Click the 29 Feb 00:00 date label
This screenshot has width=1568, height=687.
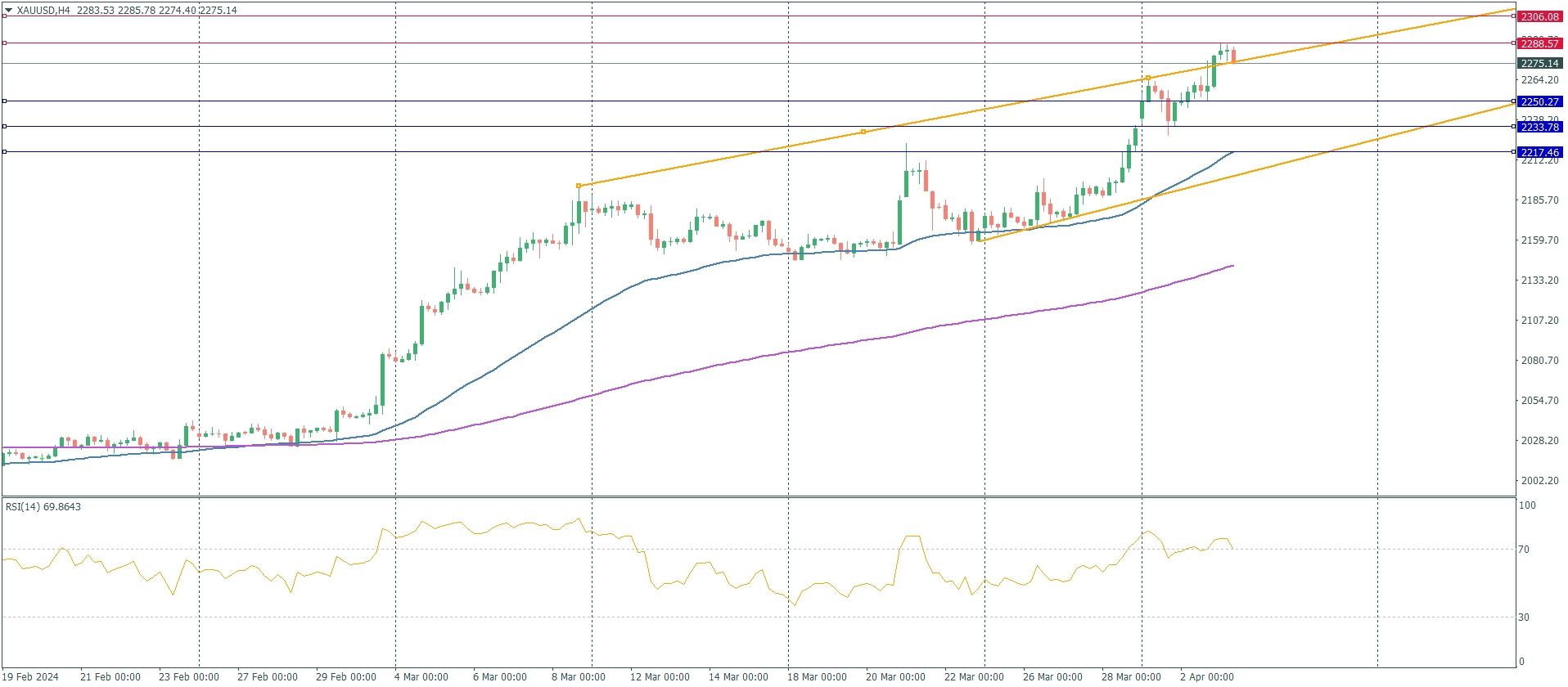346,677
